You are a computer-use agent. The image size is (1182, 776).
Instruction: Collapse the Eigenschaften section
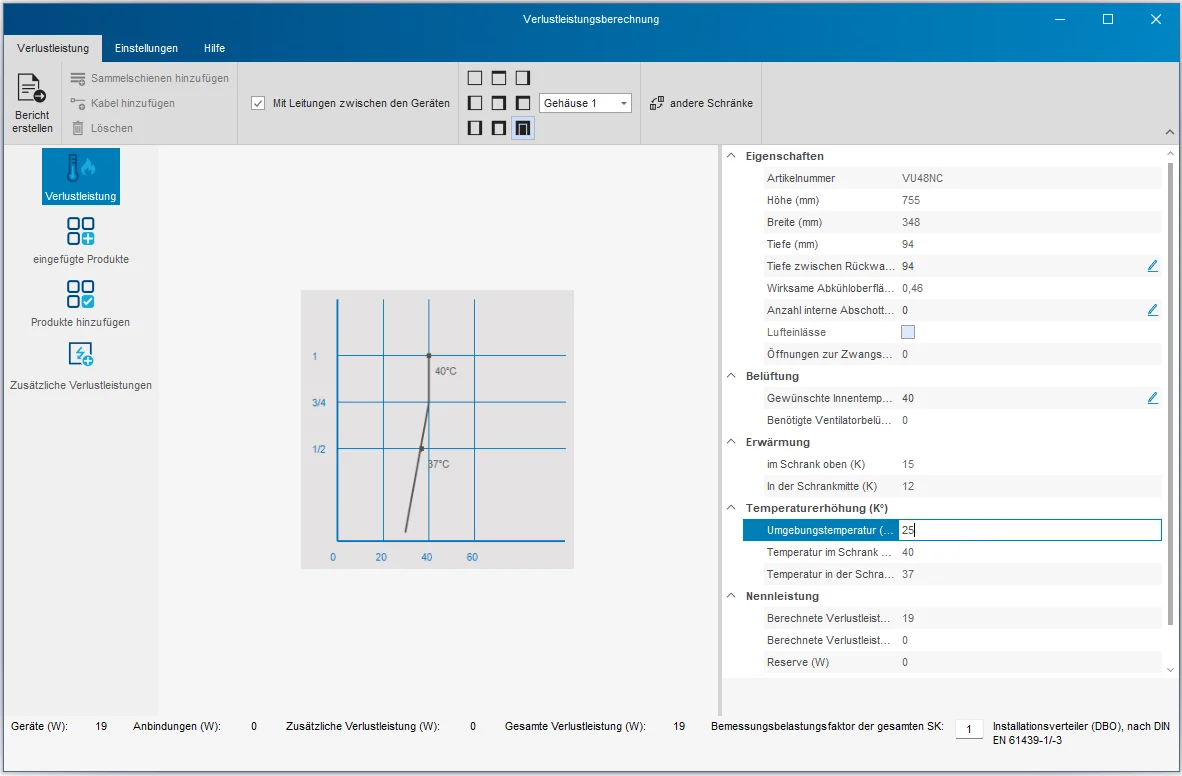pyautogui.click(x=731, y=156)
